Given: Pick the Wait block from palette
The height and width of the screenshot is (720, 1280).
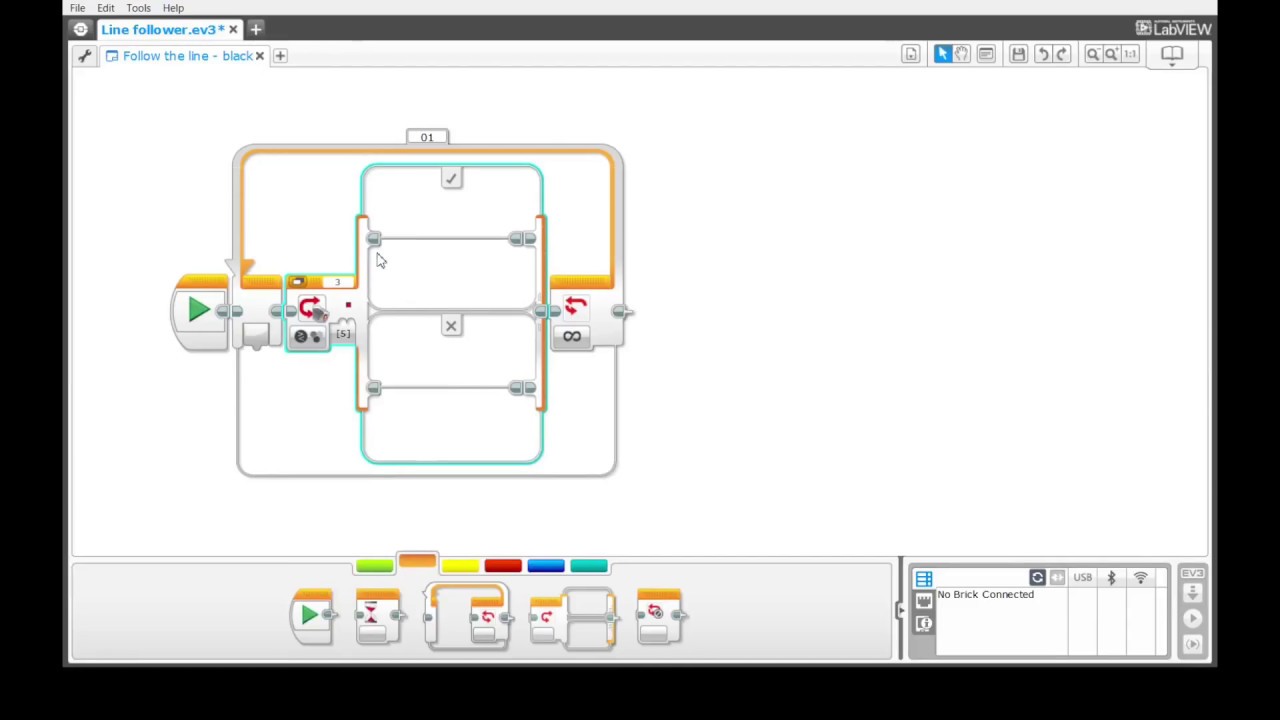Looking at the screenshot, I should point(379,616).
